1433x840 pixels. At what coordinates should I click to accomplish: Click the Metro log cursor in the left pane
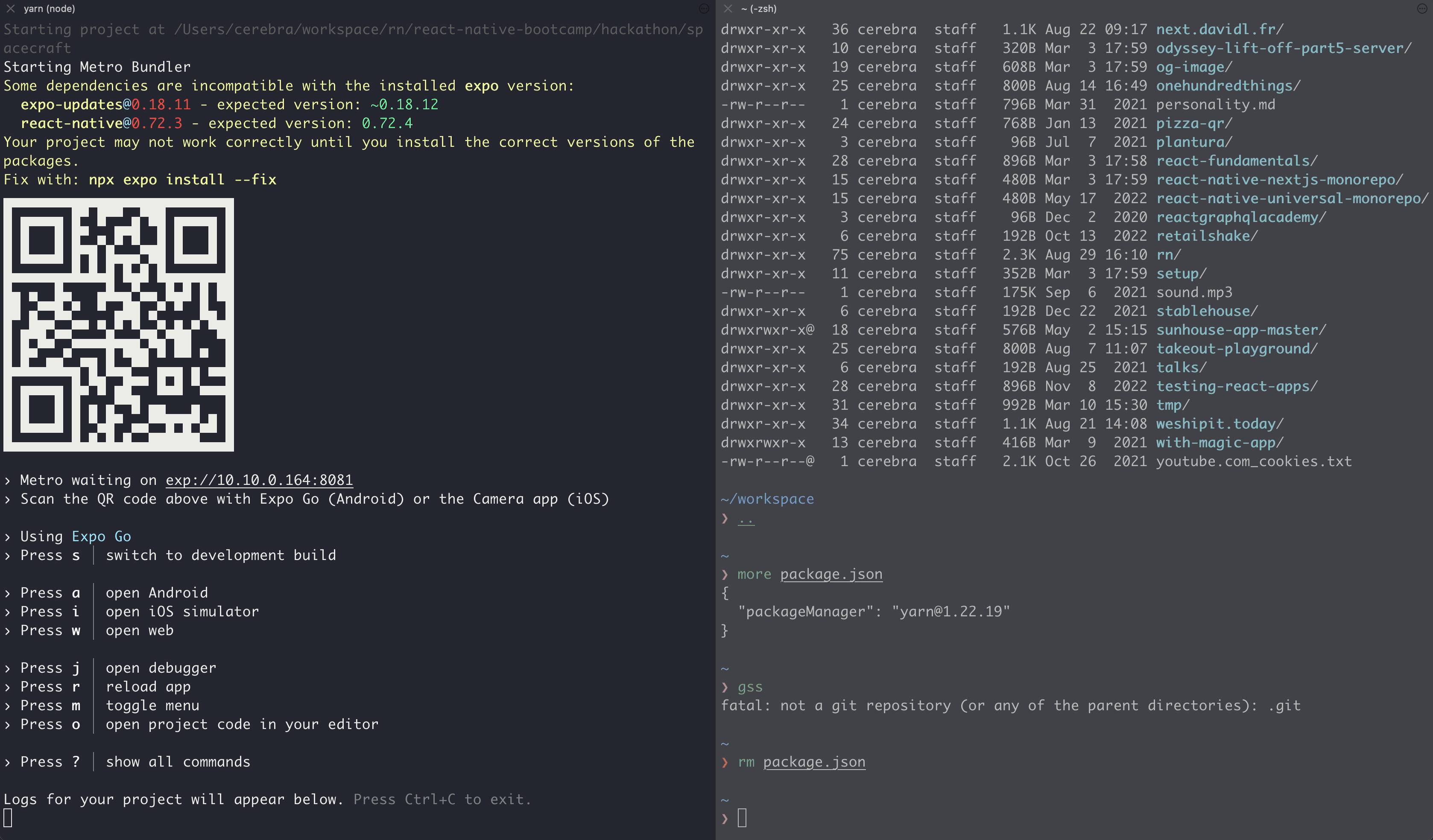pos(8,818)
